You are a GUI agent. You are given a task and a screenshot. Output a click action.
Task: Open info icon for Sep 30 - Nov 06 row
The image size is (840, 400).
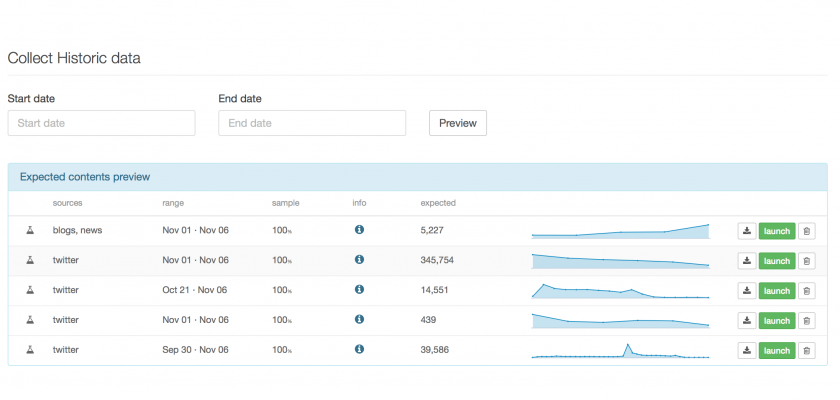pyautogui.click(x=359, y=350)
